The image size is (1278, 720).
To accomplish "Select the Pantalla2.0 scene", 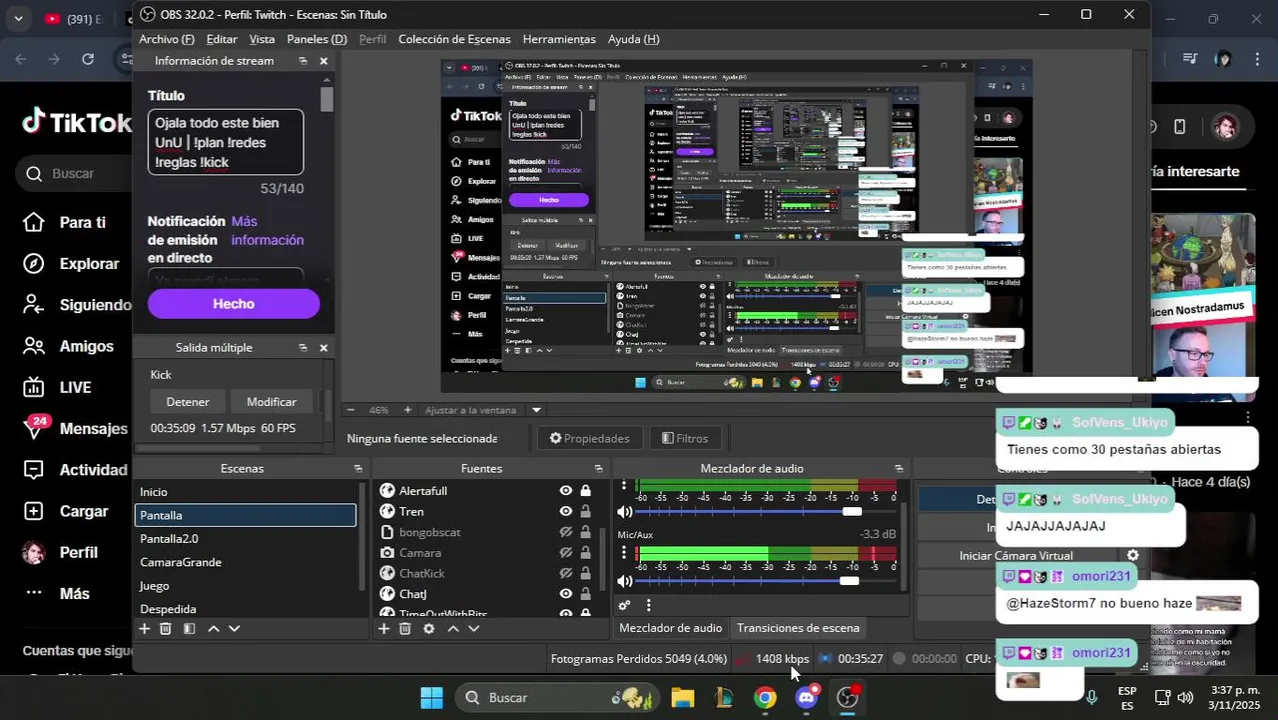I will click(245, 539).
